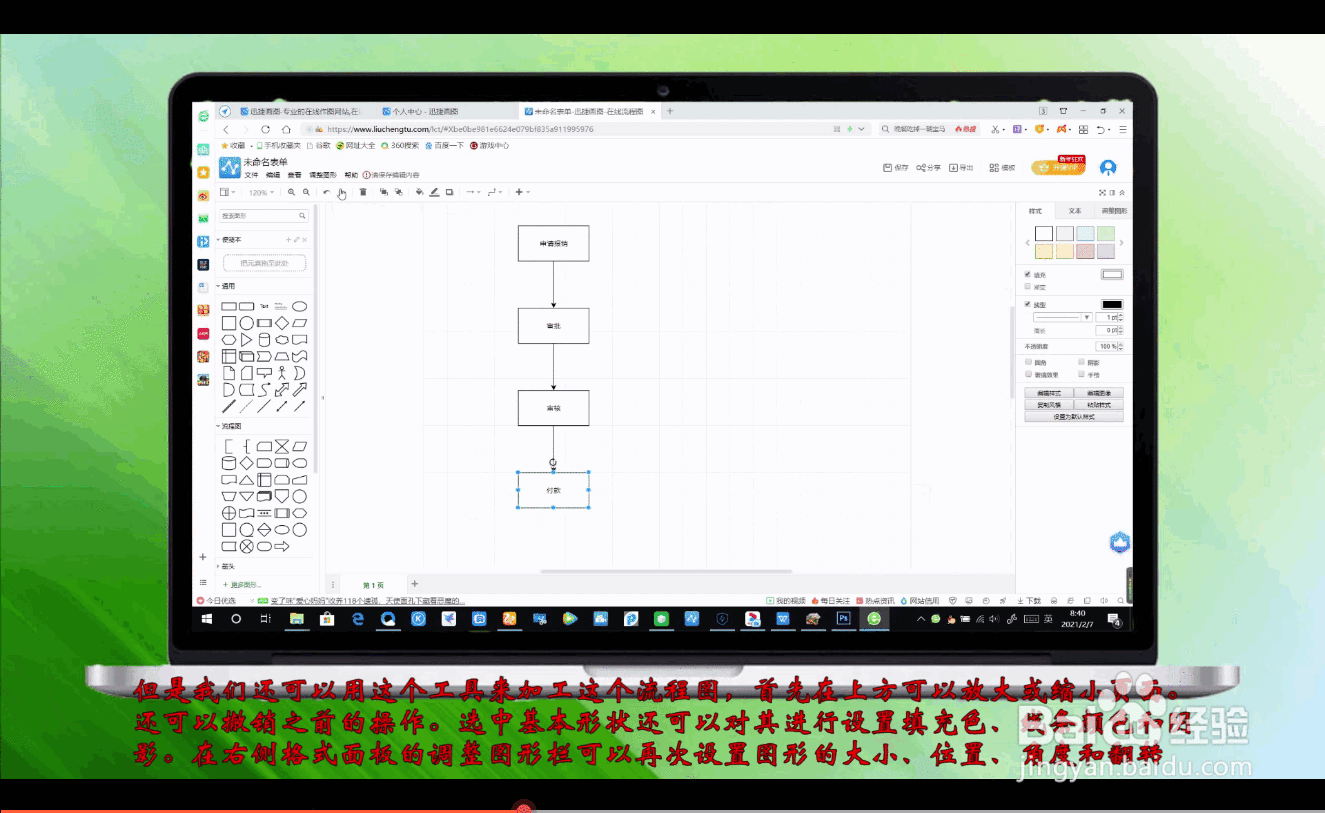
Task: Click the 粘贴样式 button
Action: (1099, 404)
